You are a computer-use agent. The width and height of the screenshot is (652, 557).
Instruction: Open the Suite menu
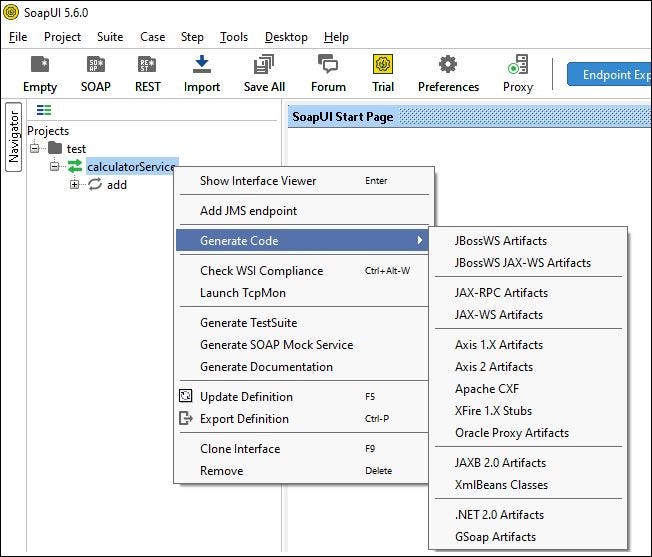[x=110, y=37]
